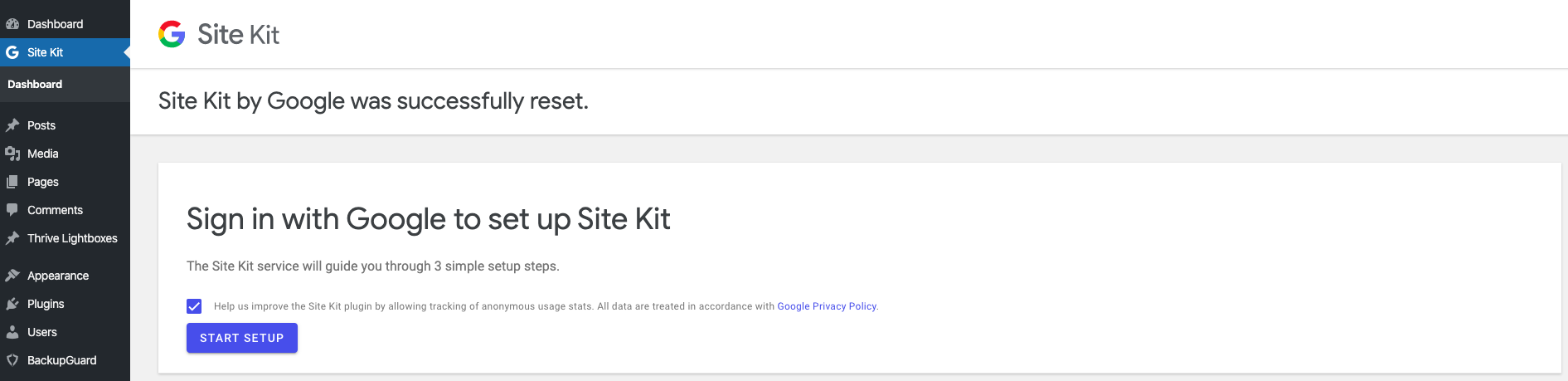
Task: Click the Comments speech bubble icon
Action: pos(12,210)
